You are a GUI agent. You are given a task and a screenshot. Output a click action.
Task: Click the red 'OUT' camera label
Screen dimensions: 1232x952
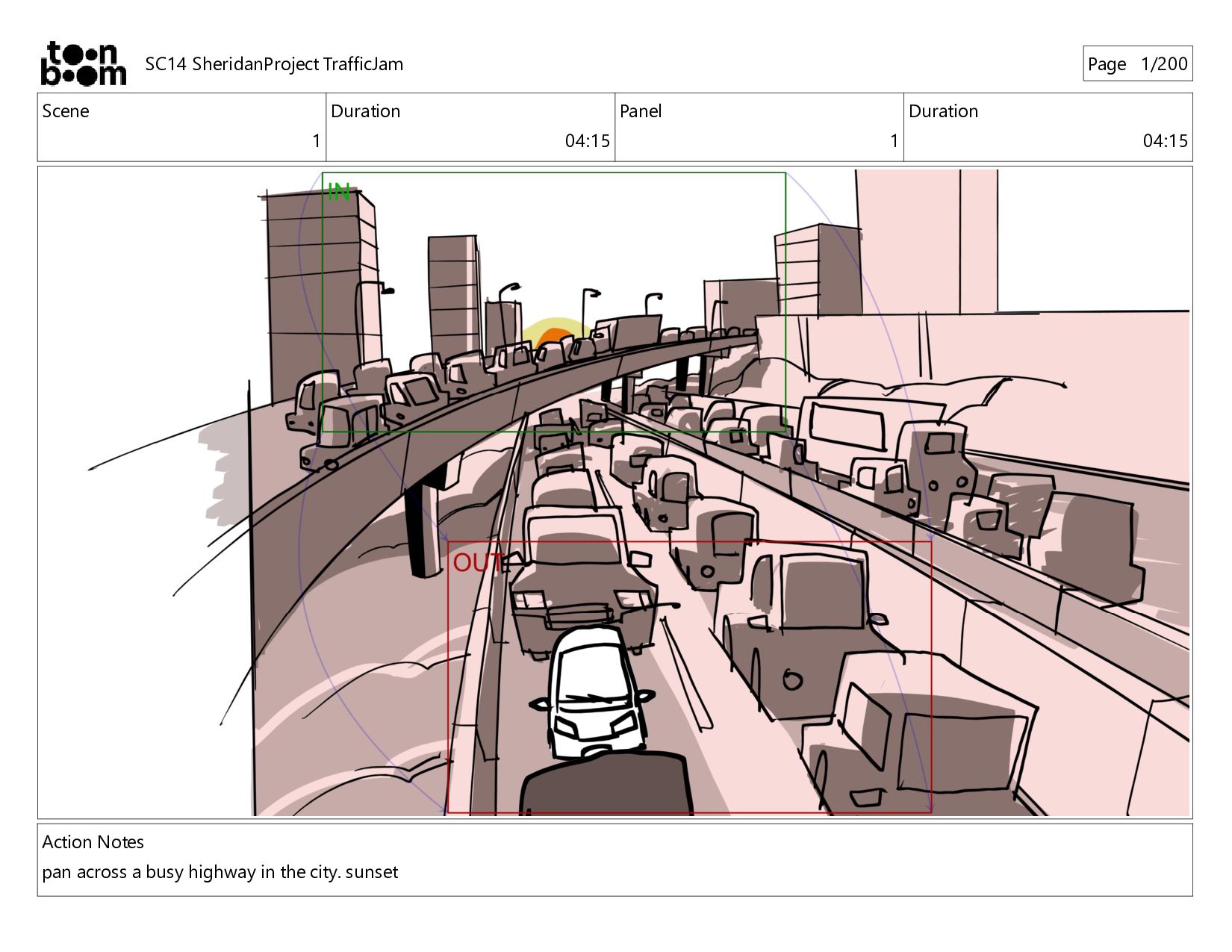click(x=479, y=562)
